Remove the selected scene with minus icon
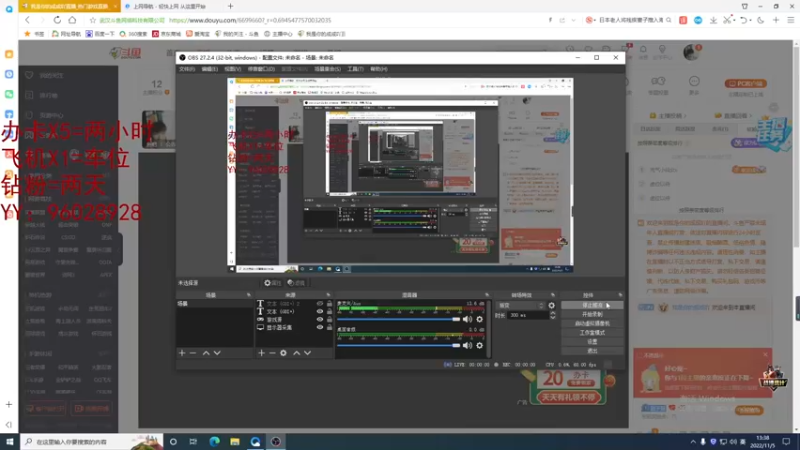 [193, 353]
